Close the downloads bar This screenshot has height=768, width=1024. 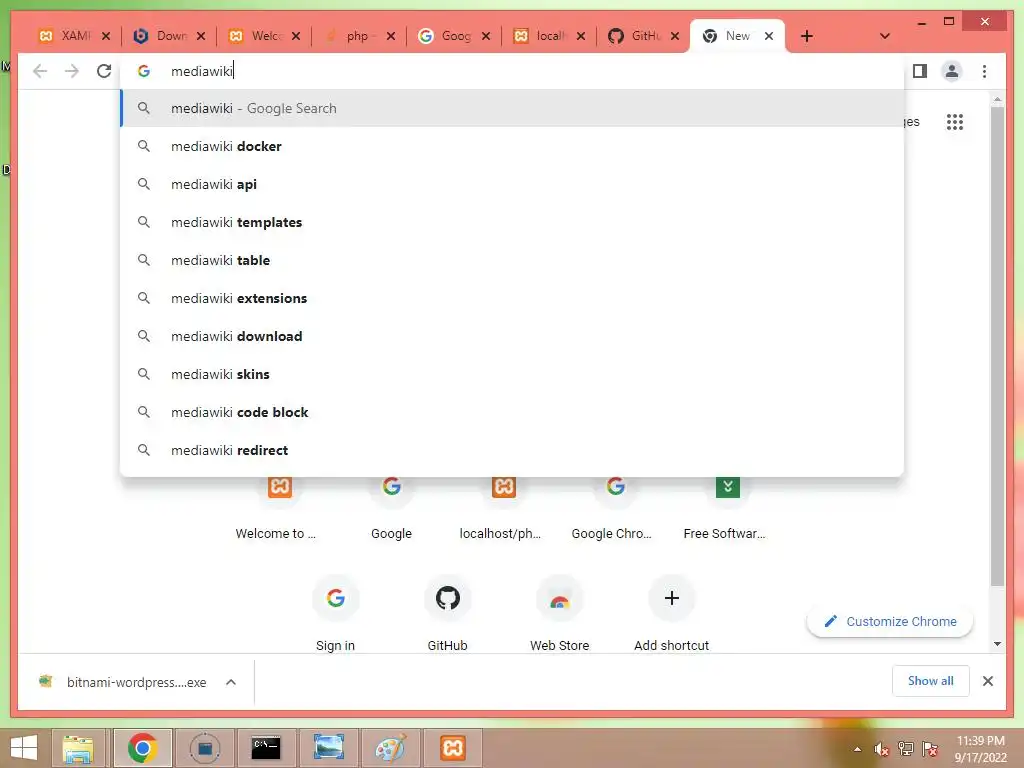click(987, 681)
